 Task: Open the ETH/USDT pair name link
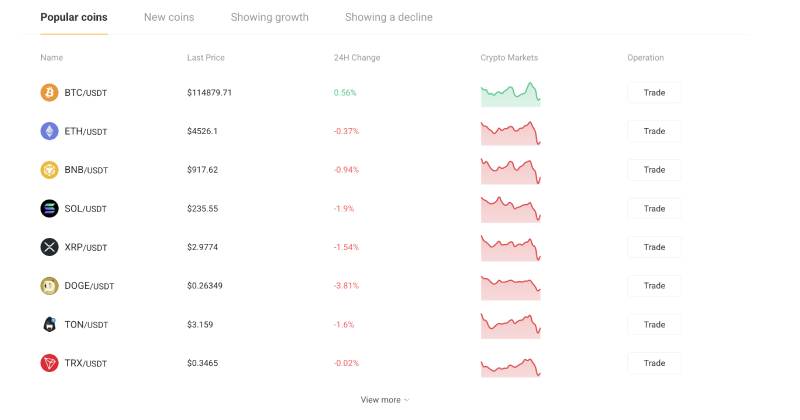coord(85,132)
